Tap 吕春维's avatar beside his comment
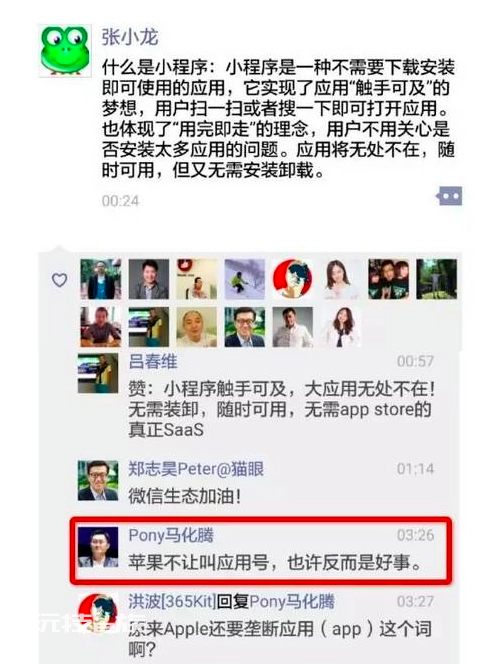488x664 pixels. [x=98, y=374]
